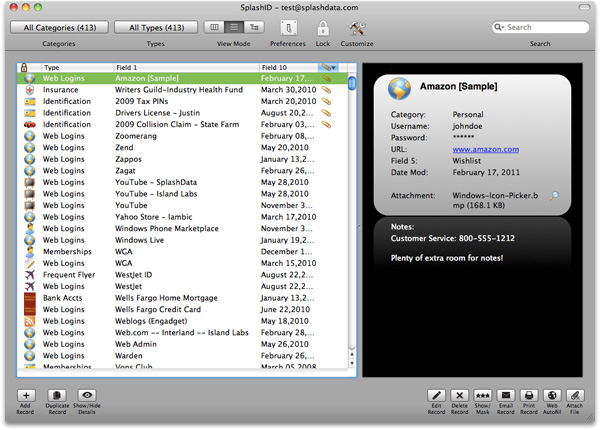
Task: Switch to the tree view mode icon
Action: pos(254,27)
